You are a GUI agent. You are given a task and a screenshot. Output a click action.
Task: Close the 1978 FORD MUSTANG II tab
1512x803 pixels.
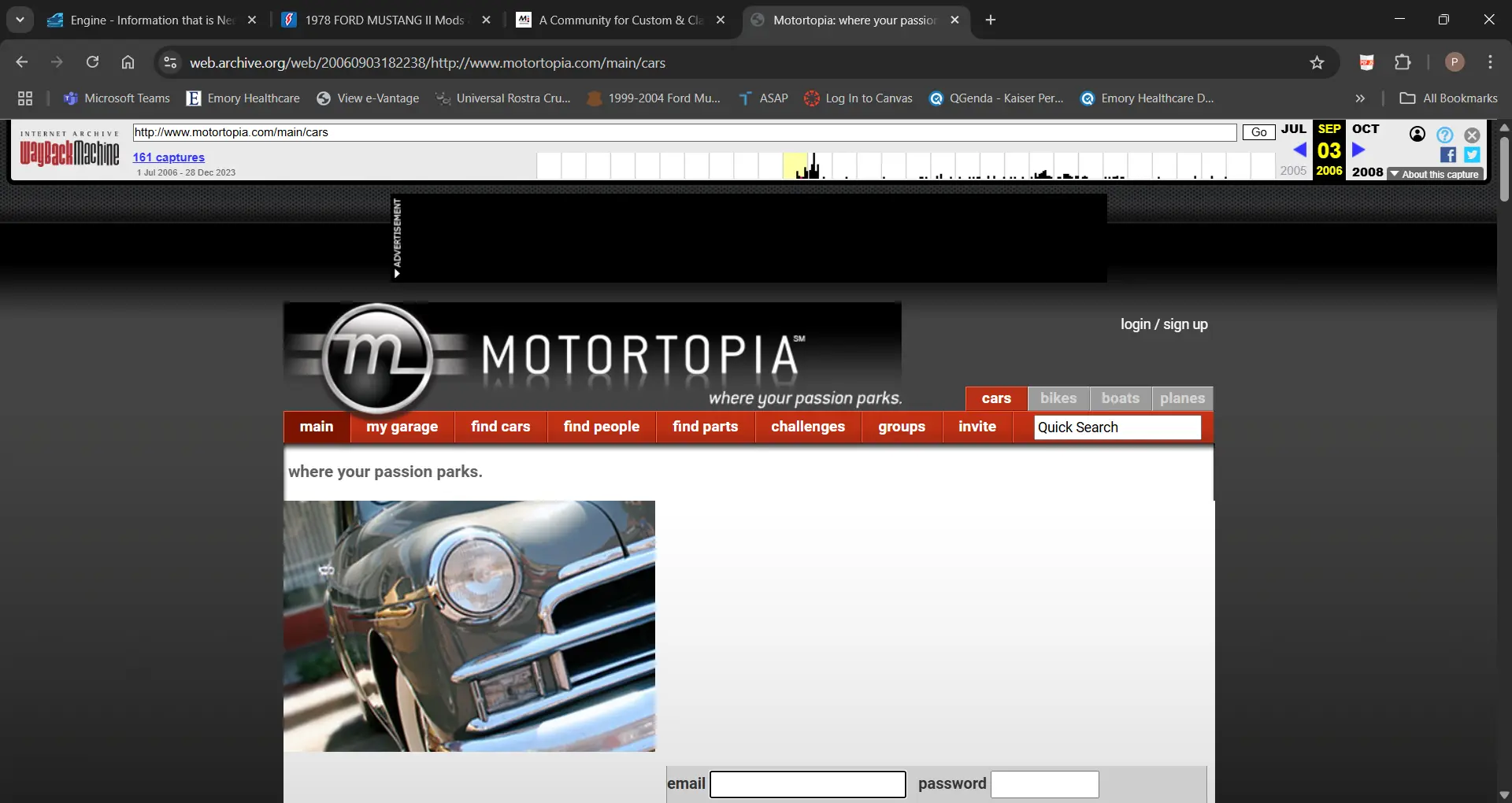(x=486, y=20)
